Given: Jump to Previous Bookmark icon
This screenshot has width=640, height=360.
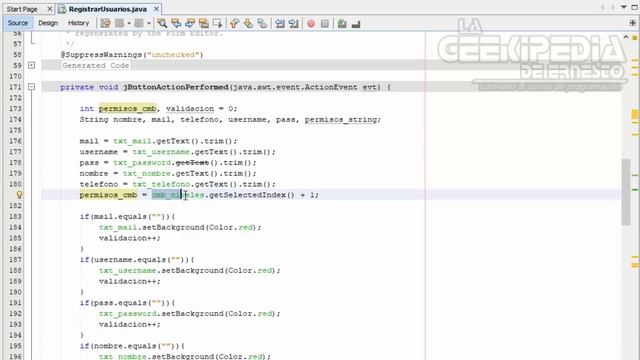Looking at the screenshot, I should [x=234, y=23].
